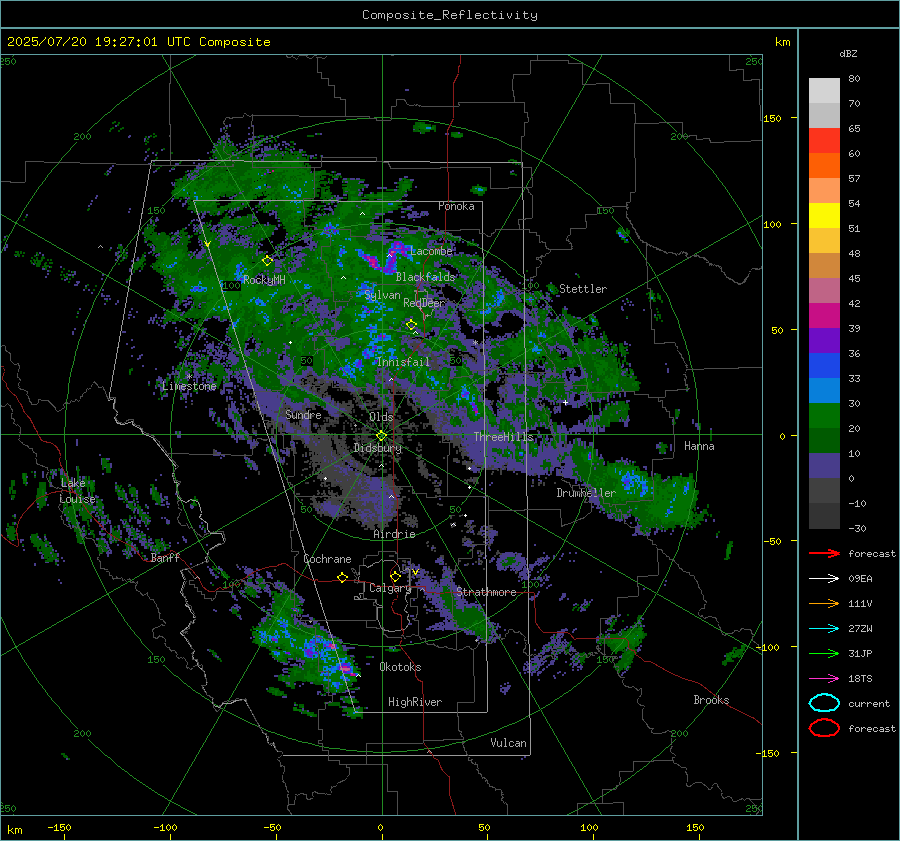Click the Limestone label

click(x=189, y=386)
